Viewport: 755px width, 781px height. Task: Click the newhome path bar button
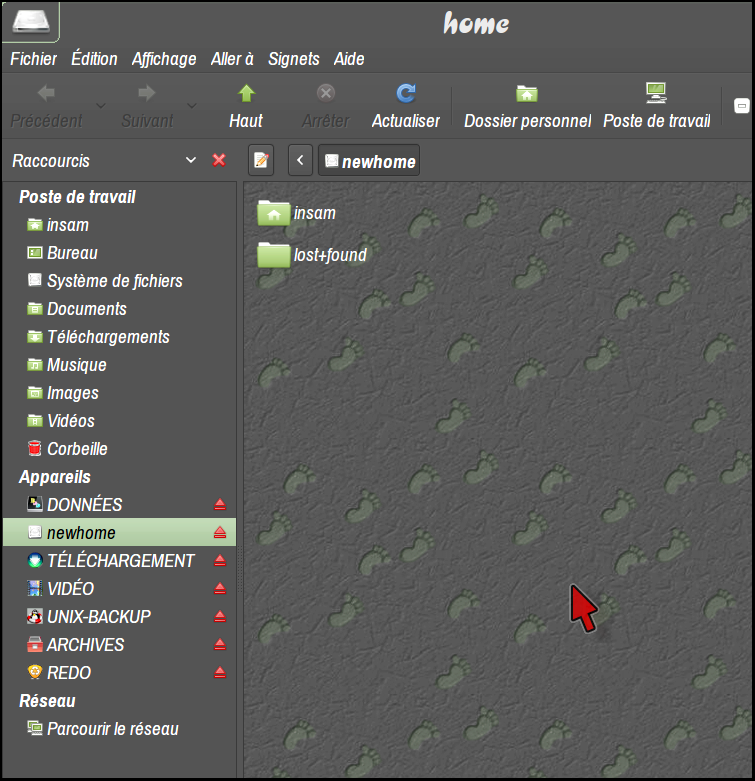click(x=368, y=161)
